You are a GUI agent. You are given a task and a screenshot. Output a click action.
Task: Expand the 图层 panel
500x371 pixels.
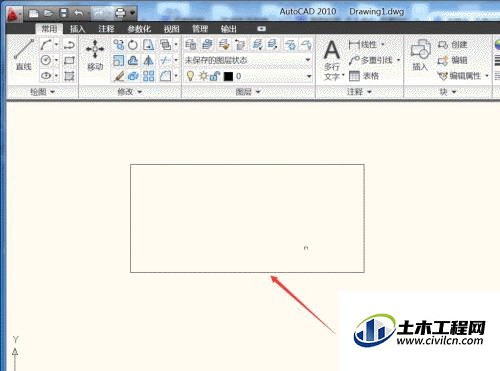248,92
